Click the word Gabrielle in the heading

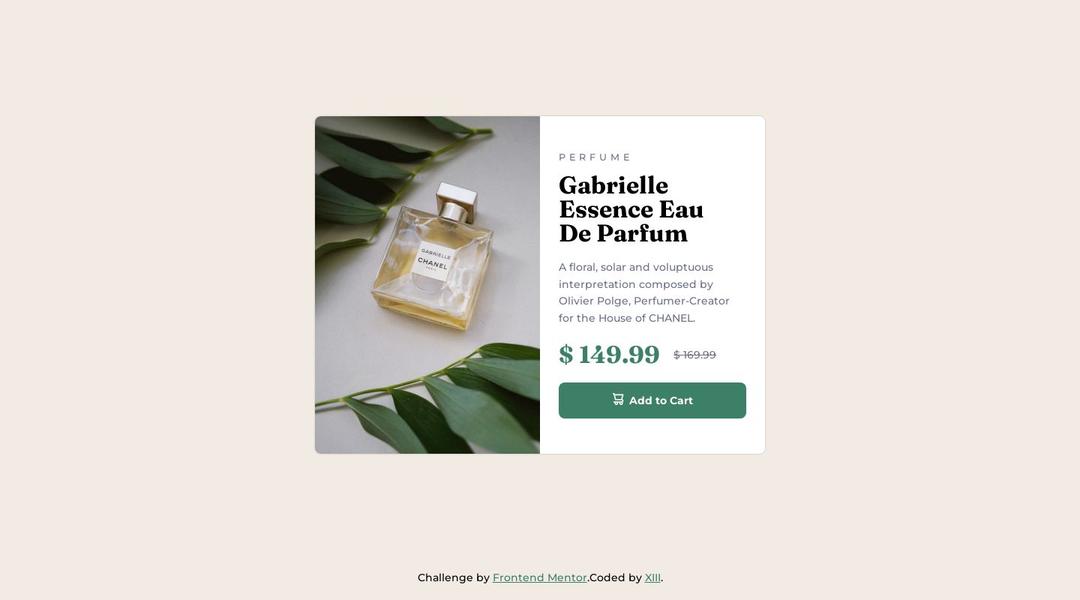click(613, 185)
